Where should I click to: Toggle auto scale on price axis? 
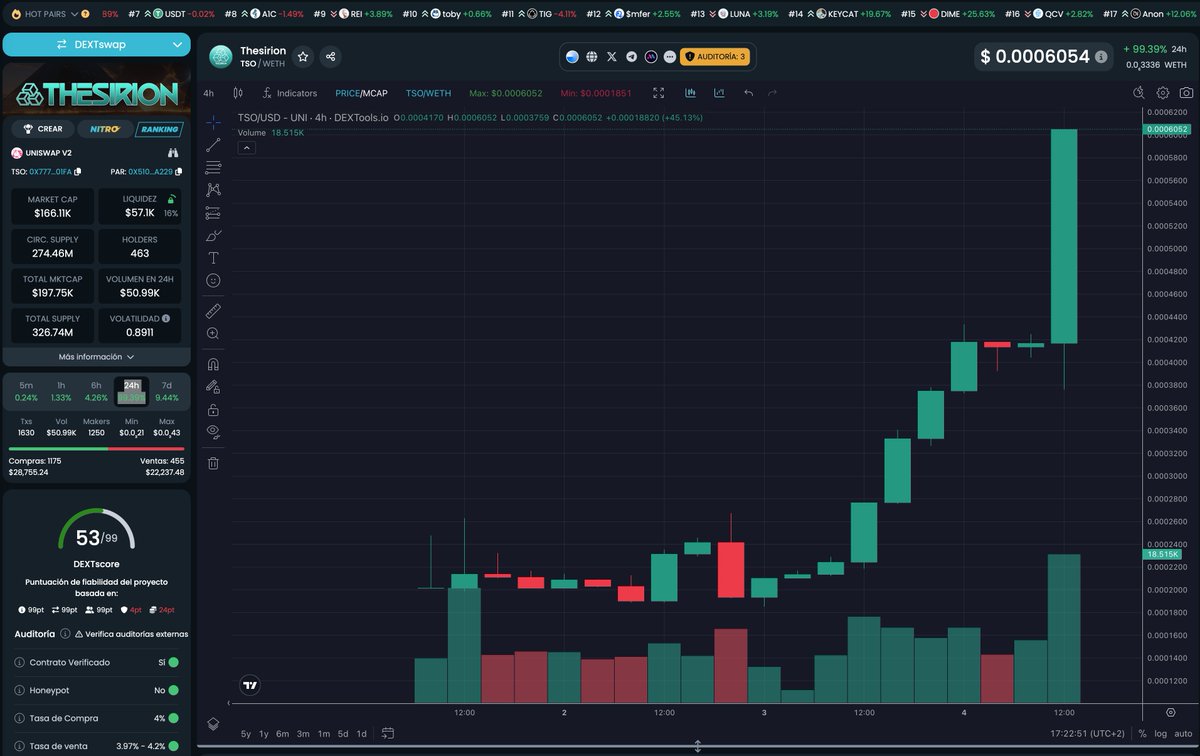1182,734
